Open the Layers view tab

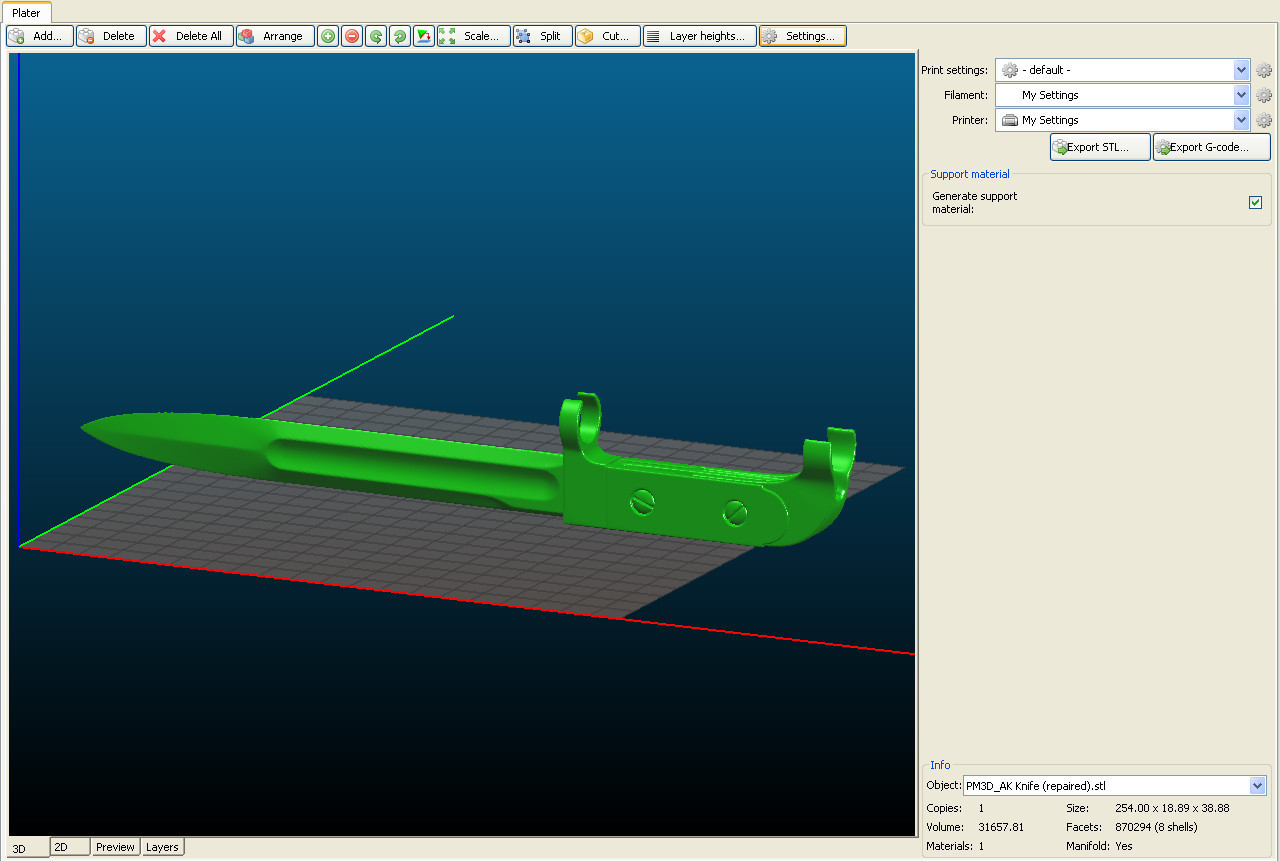pos(162,847)
